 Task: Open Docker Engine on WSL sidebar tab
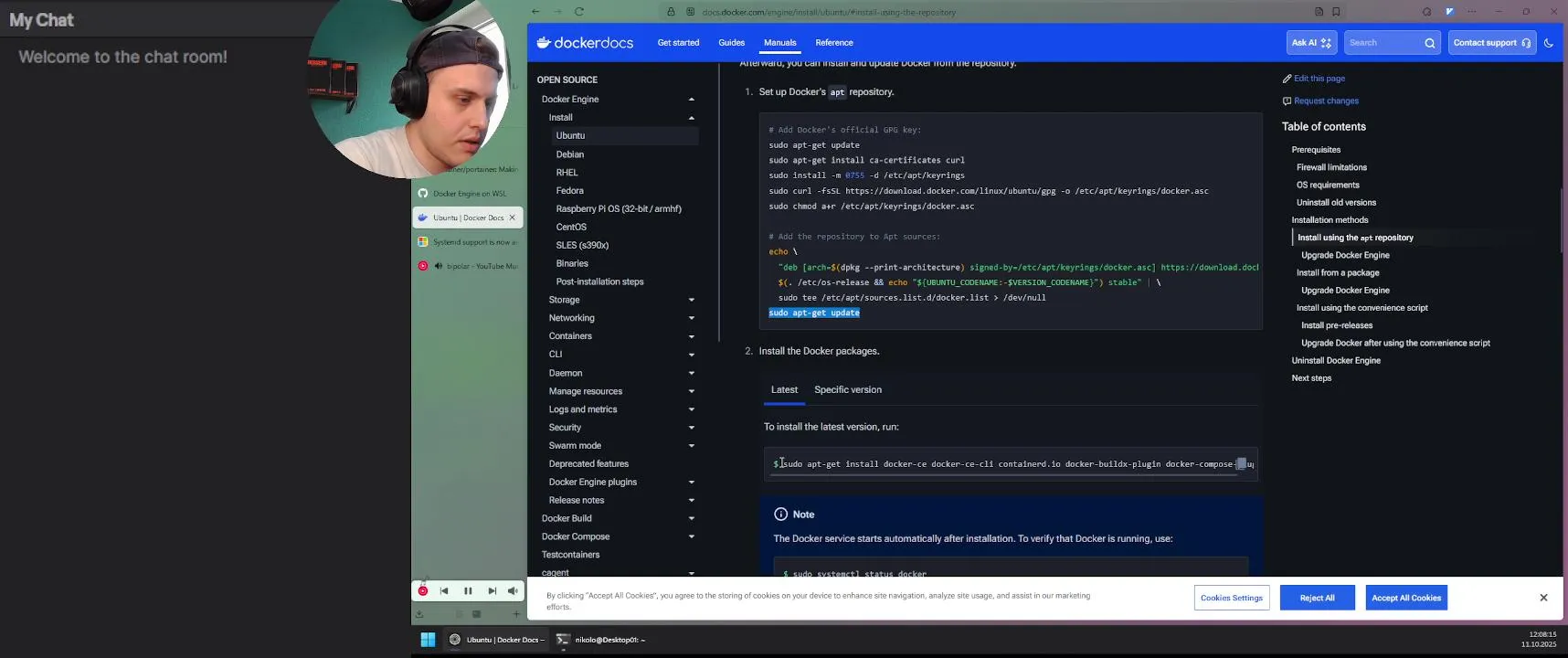pyautogui.click(x=468, y=194)
